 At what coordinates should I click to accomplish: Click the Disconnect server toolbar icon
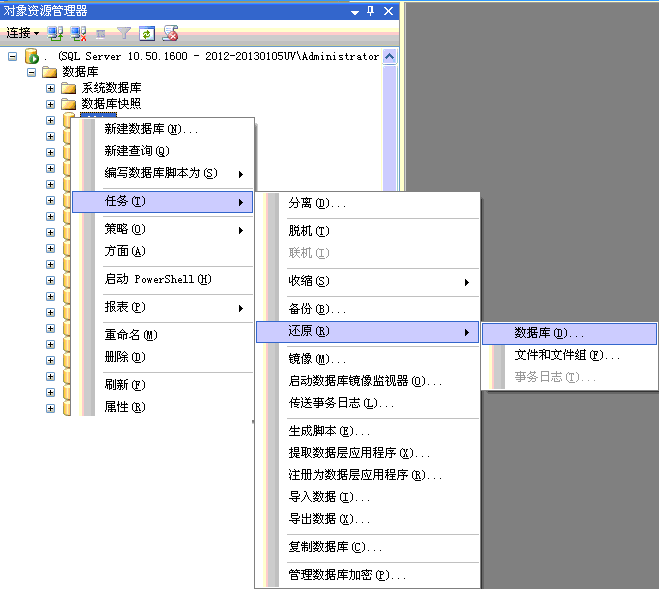coord(78,33)
